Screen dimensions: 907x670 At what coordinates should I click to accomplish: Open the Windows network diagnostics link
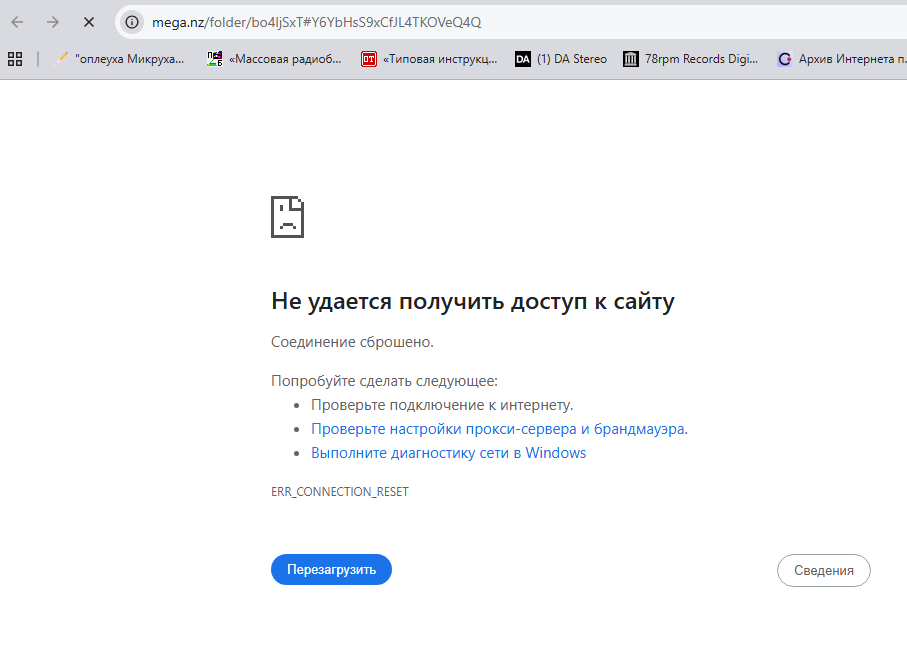[449, 452]
